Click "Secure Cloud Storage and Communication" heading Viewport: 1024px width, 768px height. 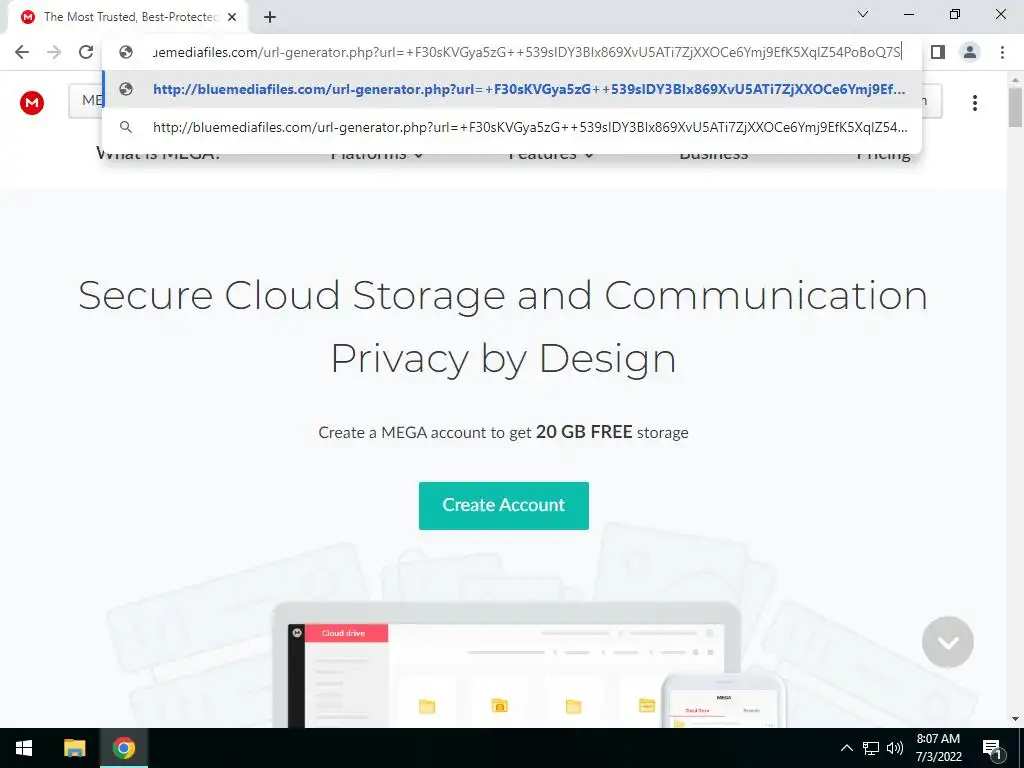pyautogui.click(x=504, y=295)
